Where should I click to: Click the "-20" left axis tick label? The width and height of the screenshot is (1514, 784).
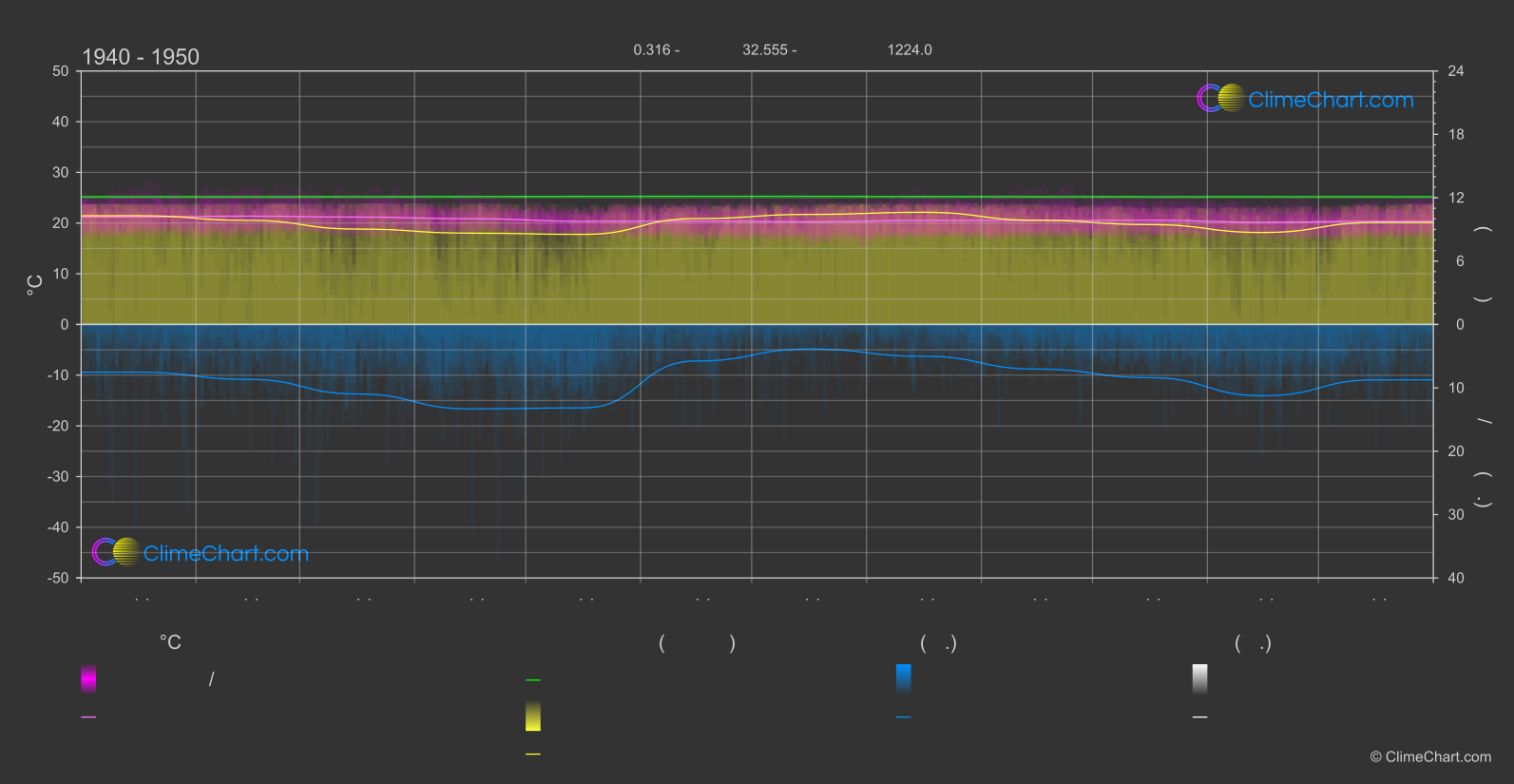click(58, 426)
